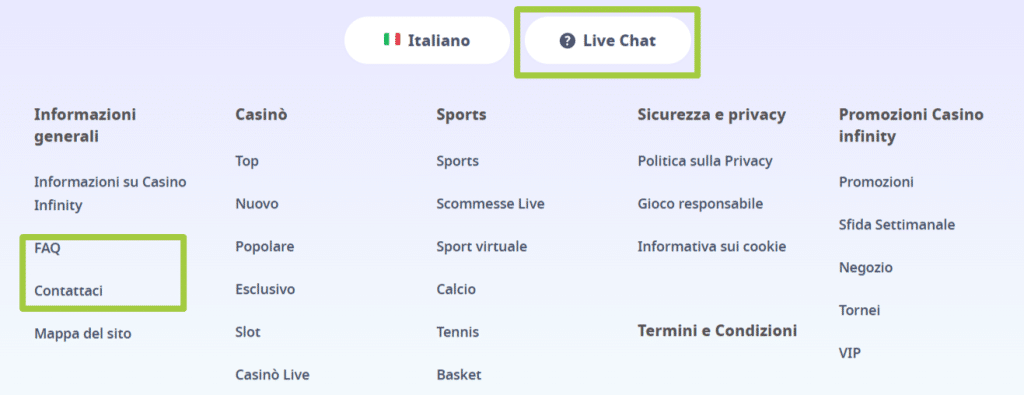This screenshot has width=1024, height=395.
Task: Select Sport virtuale link
Action: point(482,247)
